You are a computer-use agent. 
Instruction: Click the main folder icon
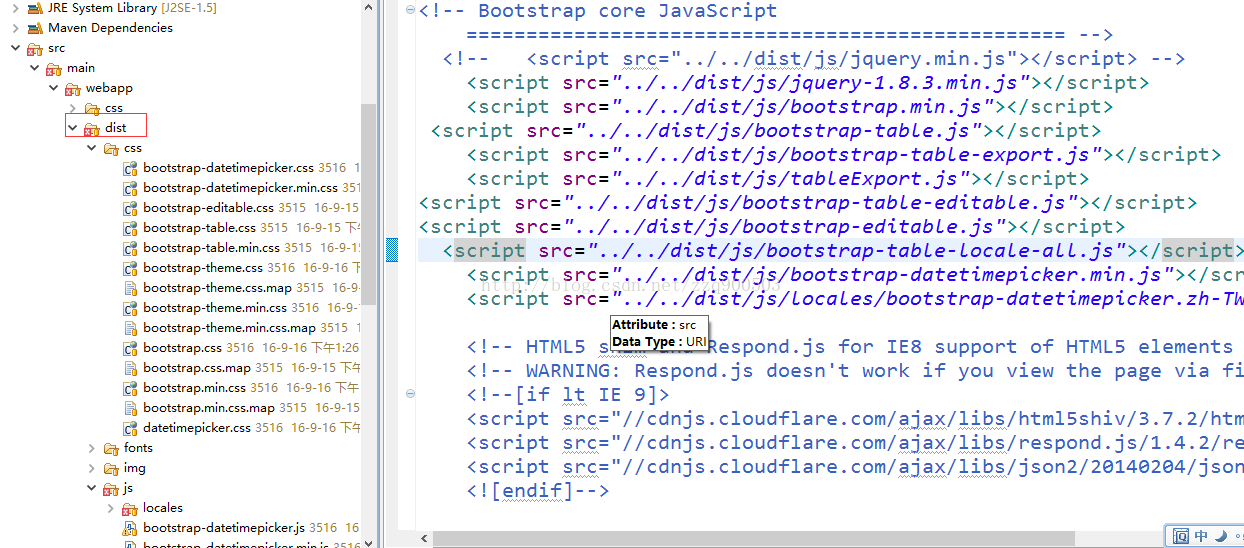coord(53,68)
